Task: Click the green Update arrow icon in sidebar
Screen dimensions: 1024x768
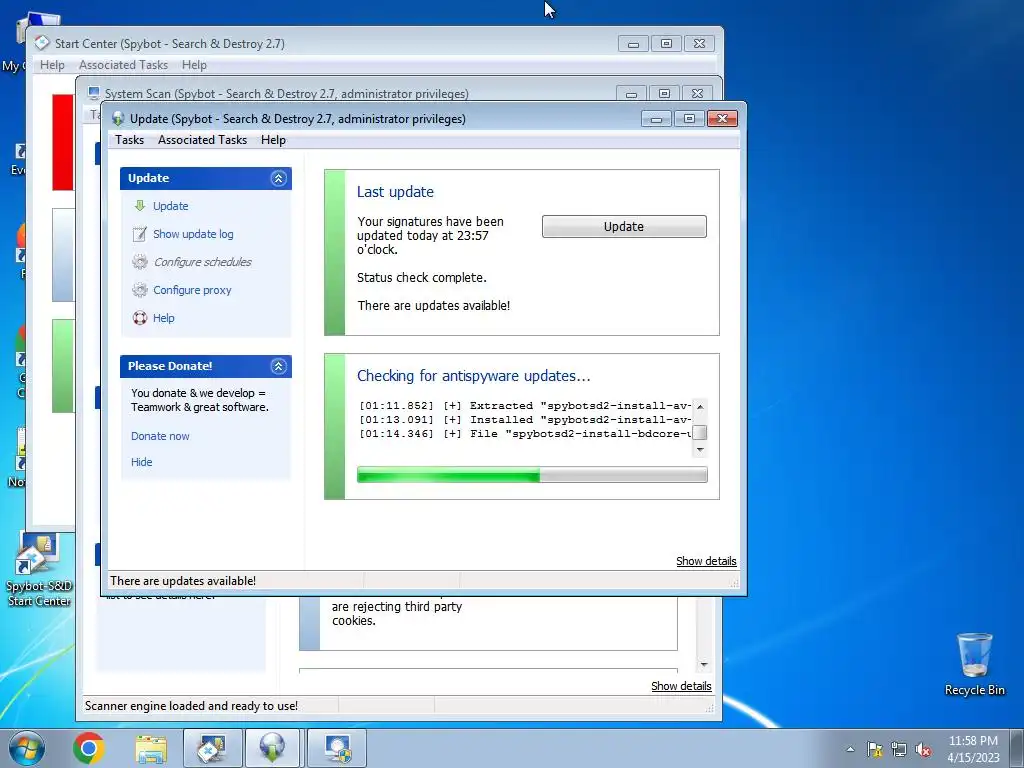Action: coord(139,206)
